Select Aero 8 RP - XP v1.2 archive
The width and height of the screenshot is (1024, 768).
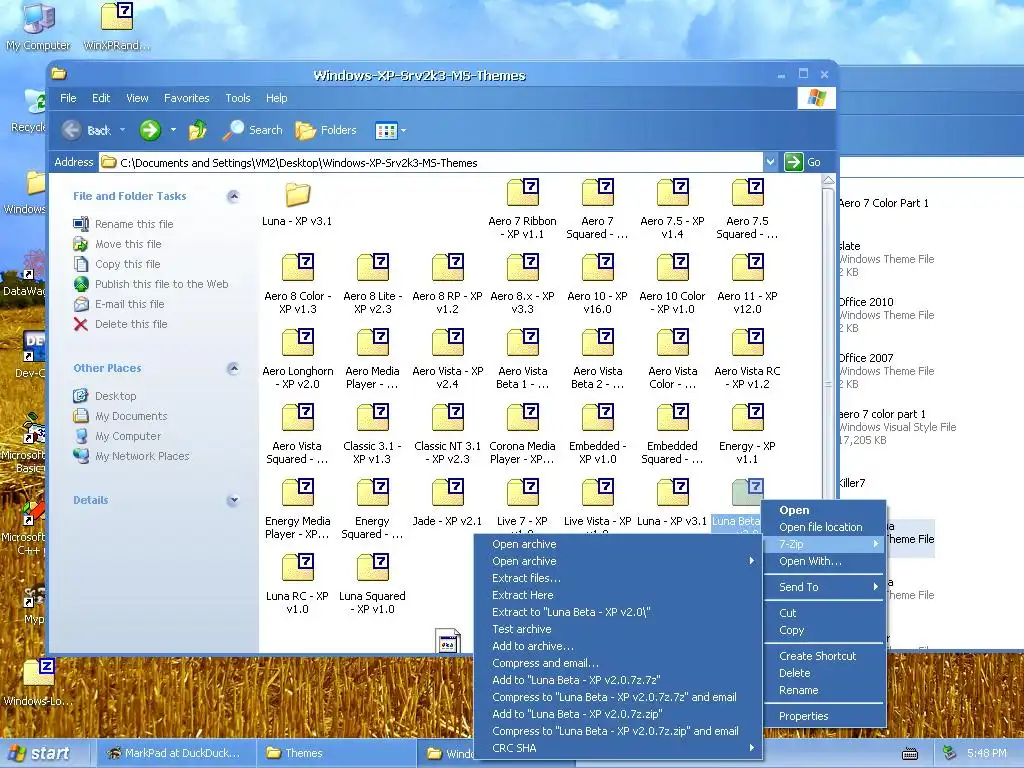447,284
